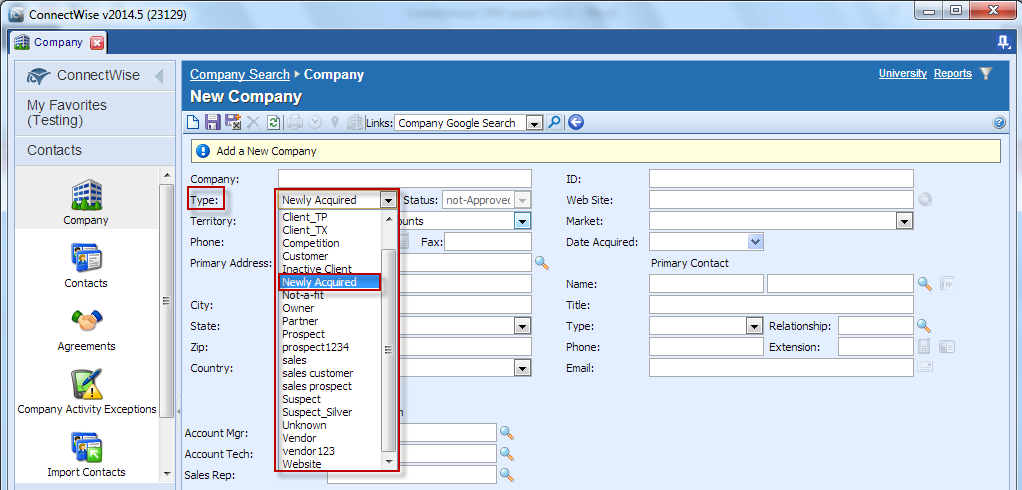The width and height of the screenshot is (1022, 490).
Task: Click the Account Tech lookup magnifier
Action: pos(507,454)
